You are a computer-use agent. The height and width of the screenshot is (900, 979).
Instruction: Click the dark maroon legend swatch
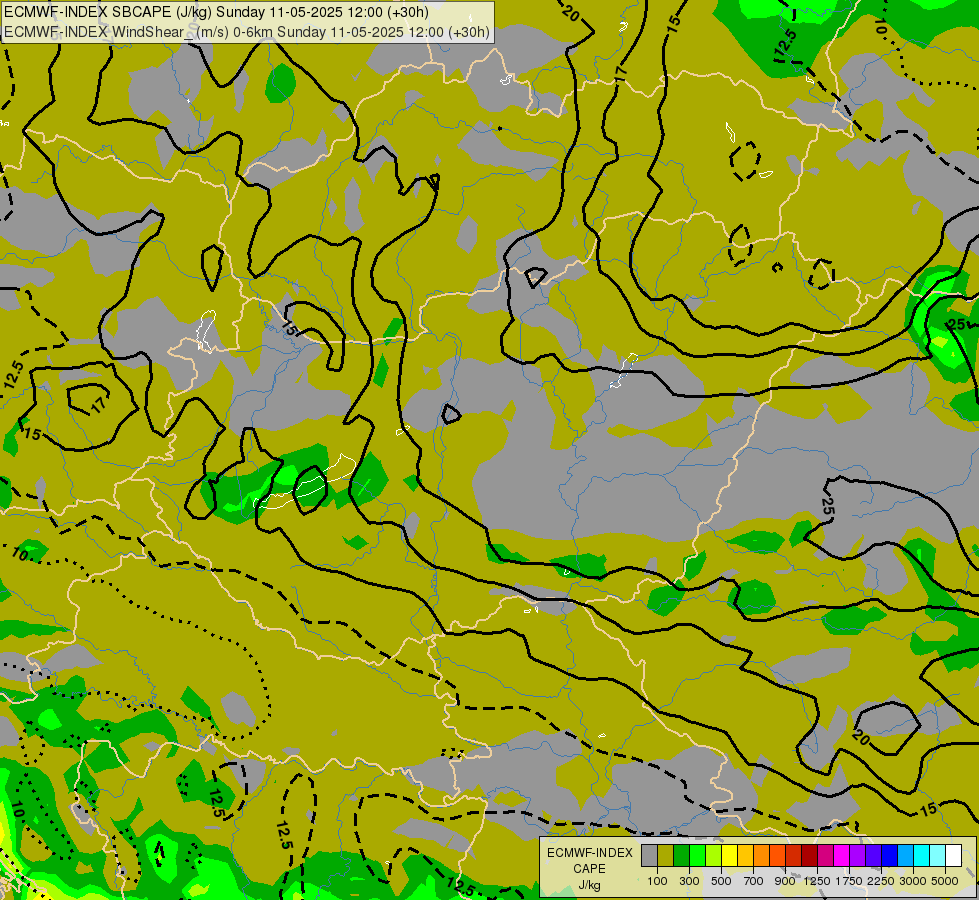click(x=810, y=855)
